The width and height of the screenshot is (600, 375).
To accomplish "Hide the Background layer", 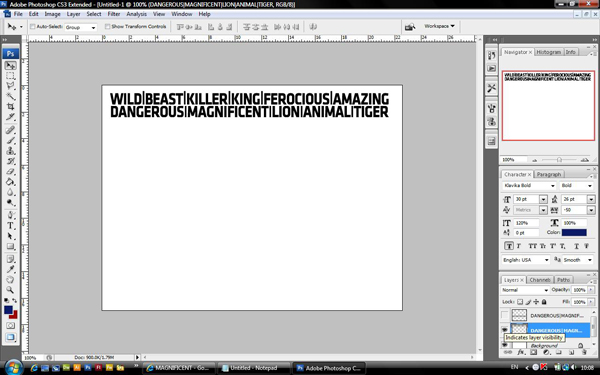I will coord(505,345).
